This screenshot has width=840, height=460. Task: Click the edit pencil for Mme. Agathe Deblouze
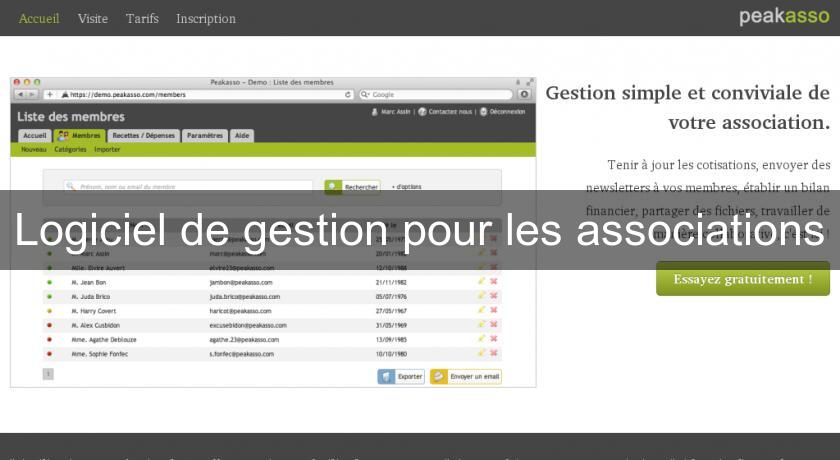[481, 338]
